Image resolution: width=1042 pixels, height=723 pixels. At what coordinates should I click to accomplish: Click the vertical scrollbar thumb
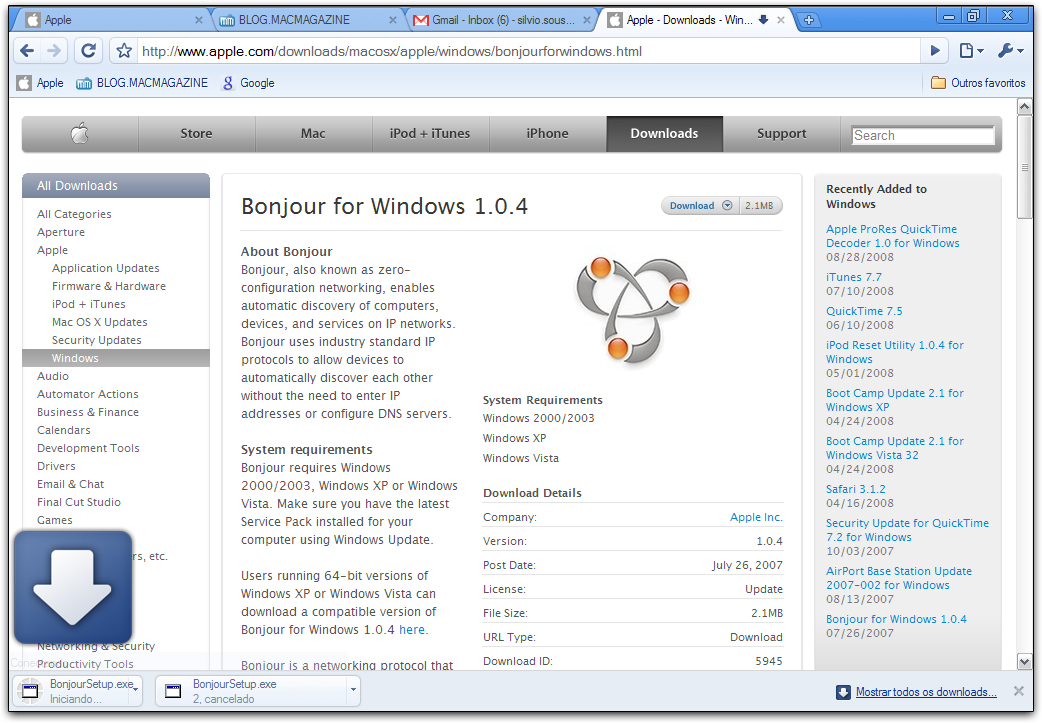1025,167
